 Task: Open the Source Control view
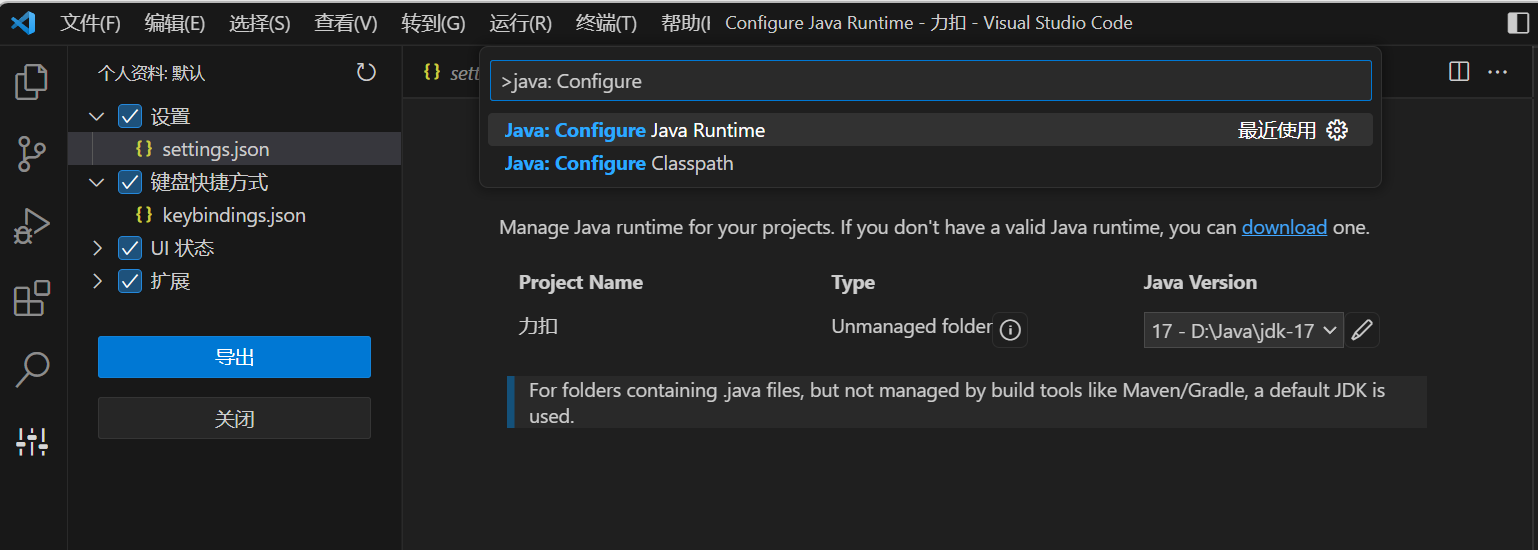(x=32, y=154)
